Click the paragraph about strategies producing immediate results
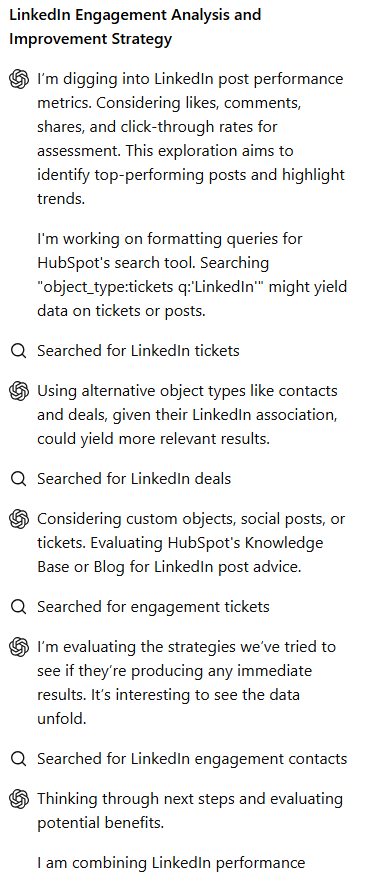This screenshot has width=366, height=872. coord(186,683)
